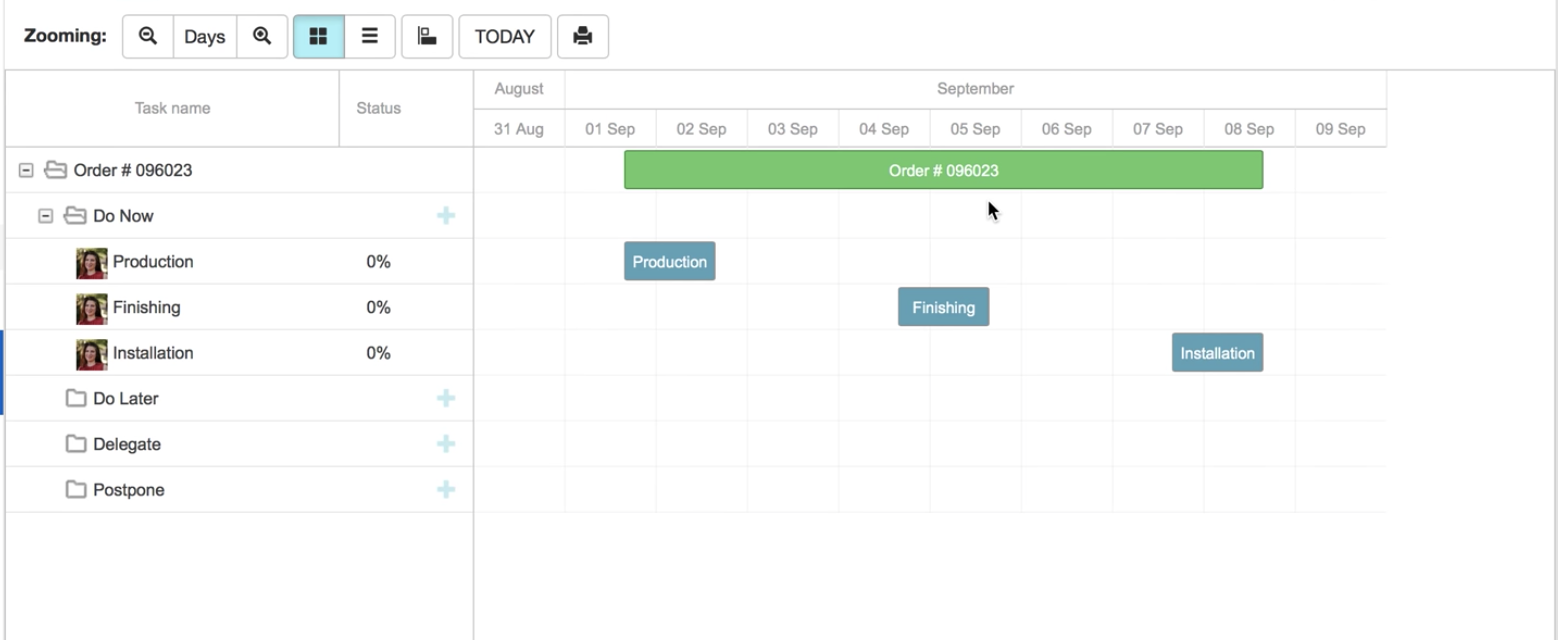Jump to today's date

[505, 36]
